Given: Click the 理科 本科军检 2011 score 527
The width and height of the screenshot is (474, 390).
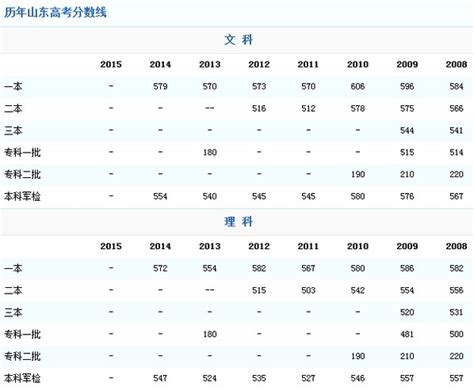Looking at the screenshot, I should [x=308, y=378].
